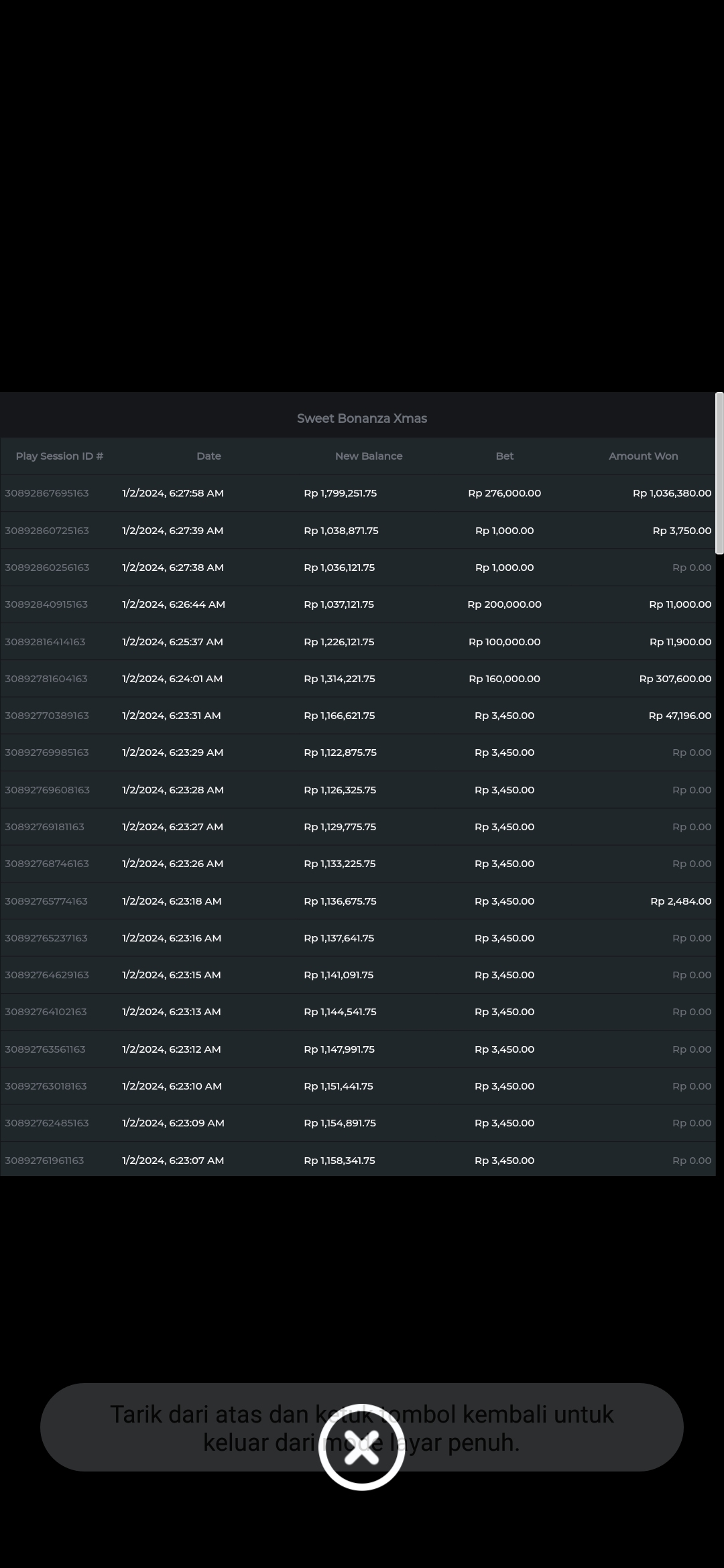Open session ID 30892867695163

(47, 493)
